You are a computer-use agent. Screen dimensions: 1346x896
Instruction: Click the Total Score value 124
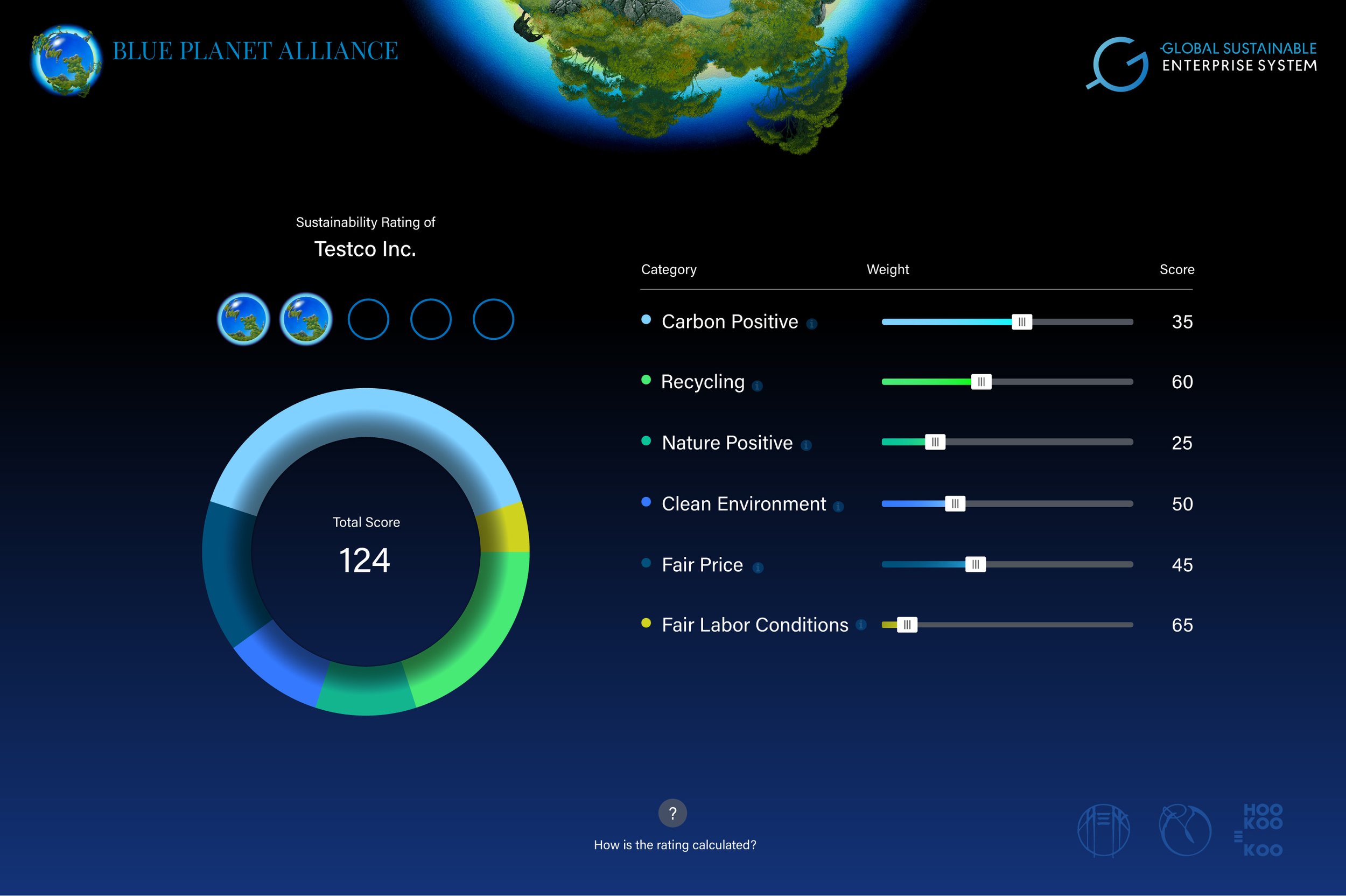(364, 560)
